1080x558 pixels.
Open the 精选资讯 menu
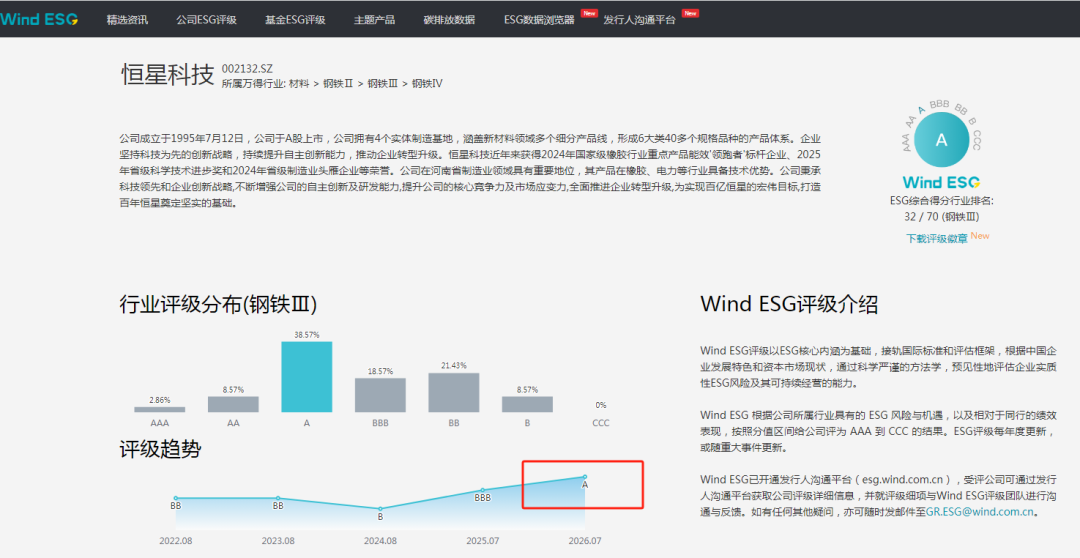pyautogui.click(x=127, y=20)
